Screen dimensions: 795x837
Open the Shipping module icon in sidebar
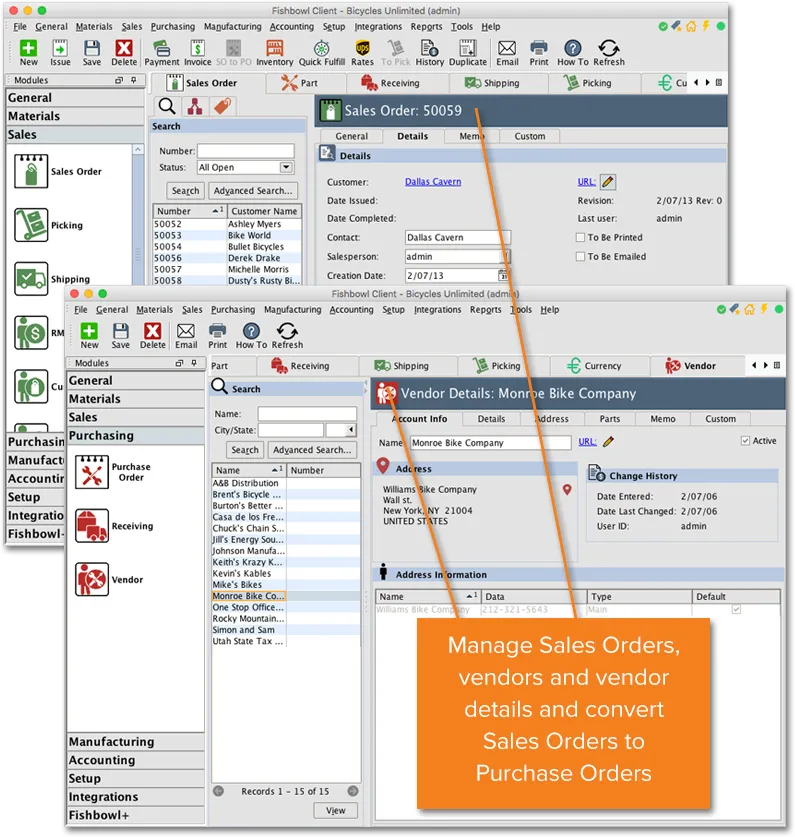[x=31, y=278]
